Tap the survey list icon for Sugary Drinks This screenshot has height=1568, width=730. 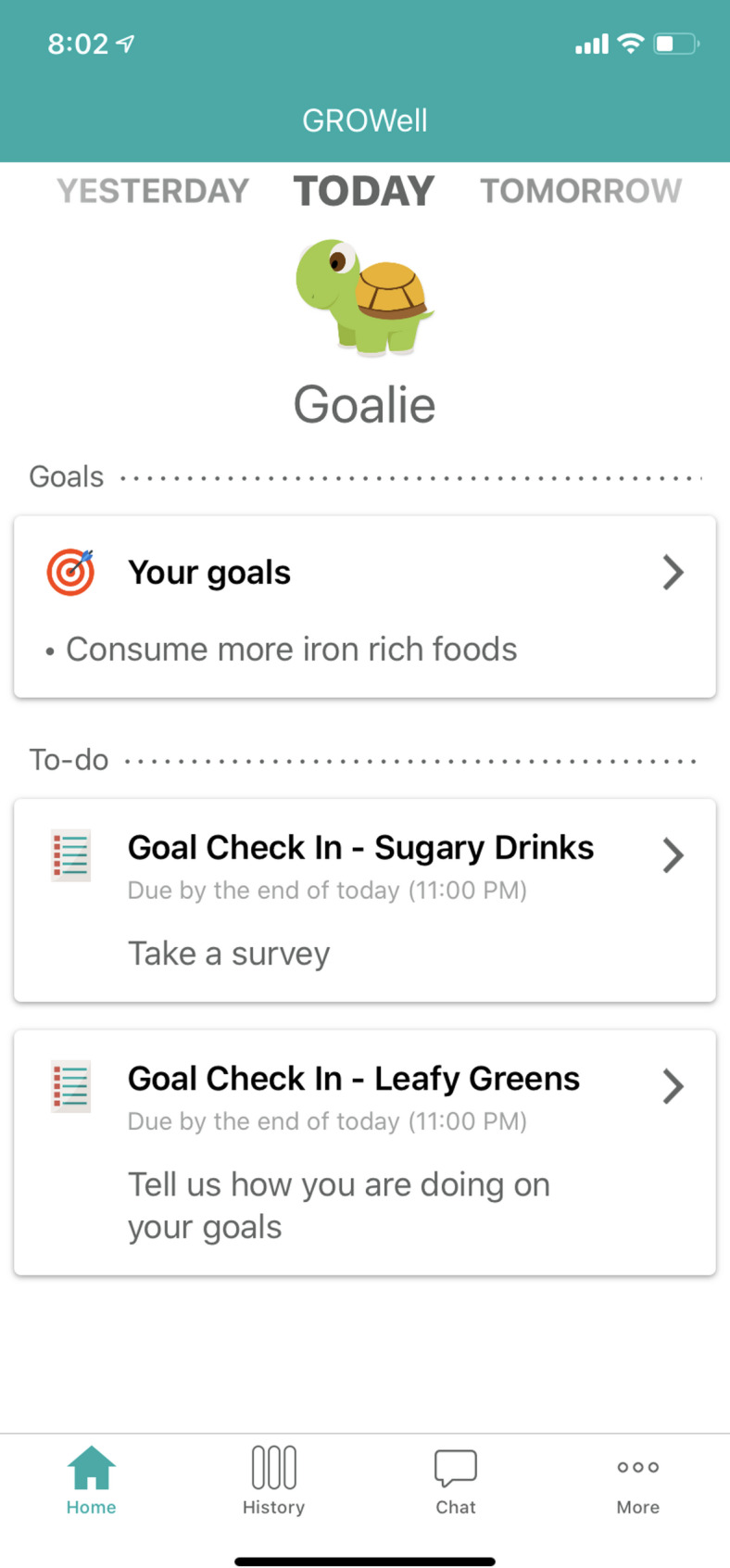(x=70, y=854)
